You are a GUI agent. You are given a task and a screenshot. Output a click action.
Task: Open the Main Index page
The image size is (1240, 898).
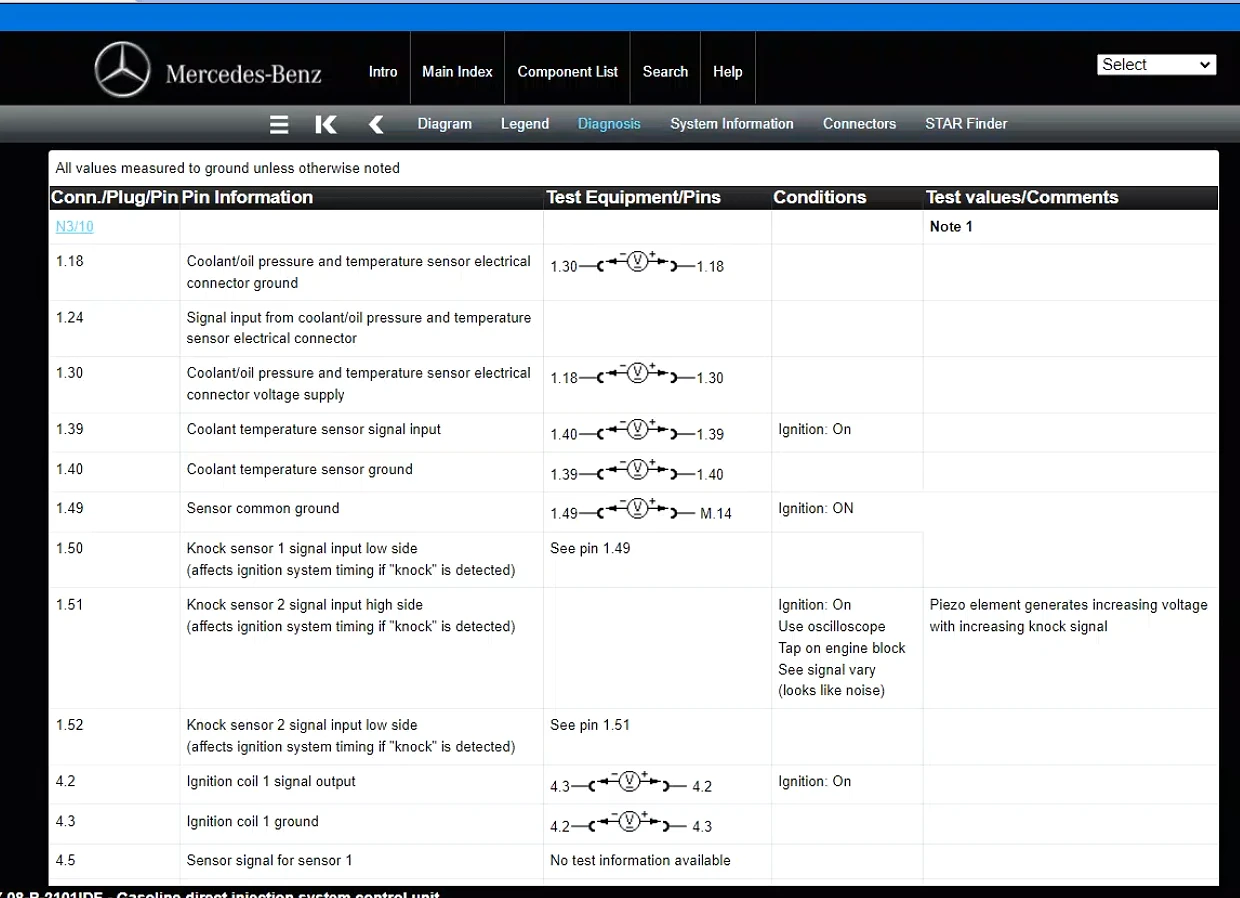[457, 72]
